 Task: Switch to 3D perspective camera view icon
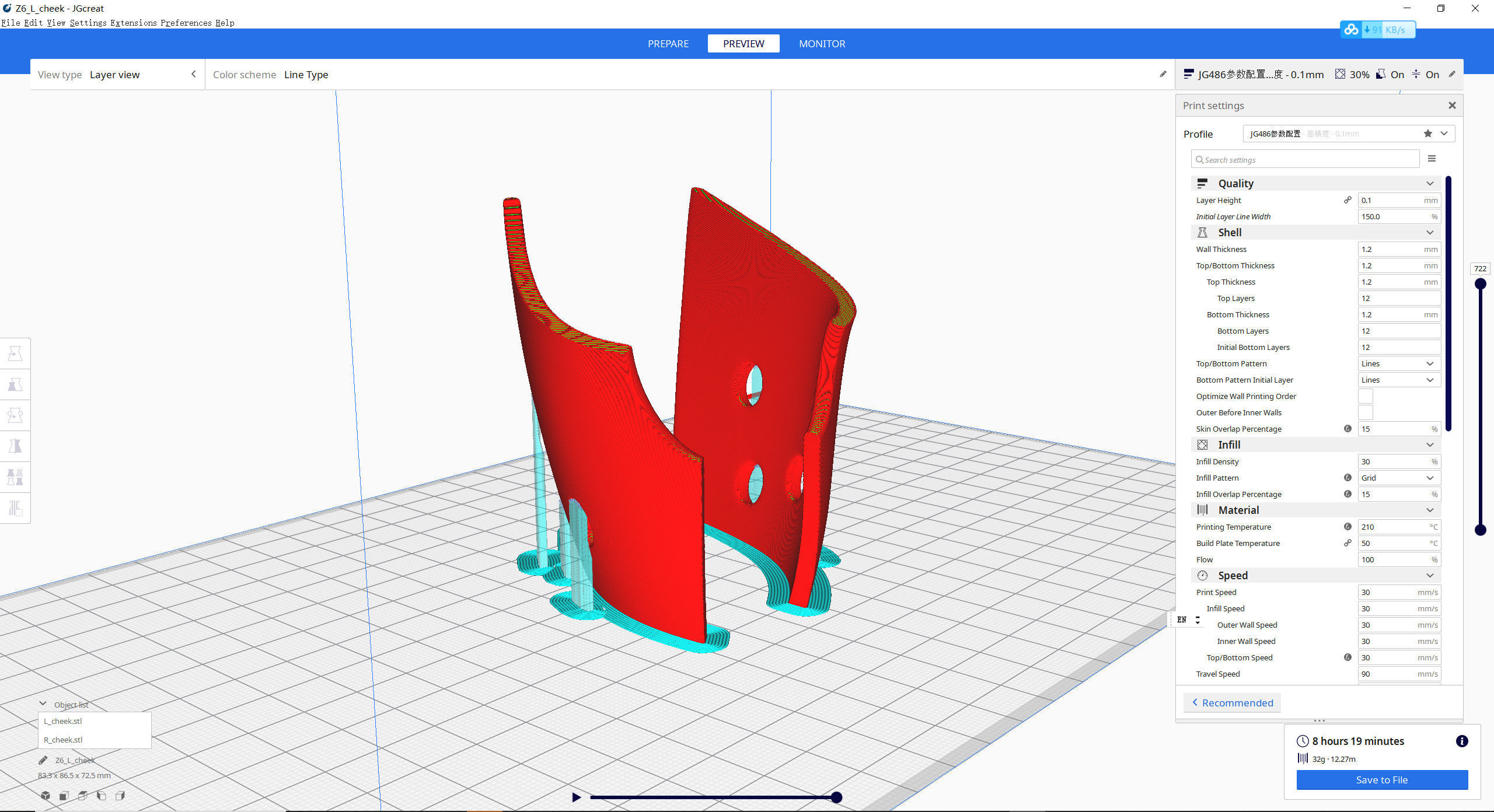[x=46, y=796]
